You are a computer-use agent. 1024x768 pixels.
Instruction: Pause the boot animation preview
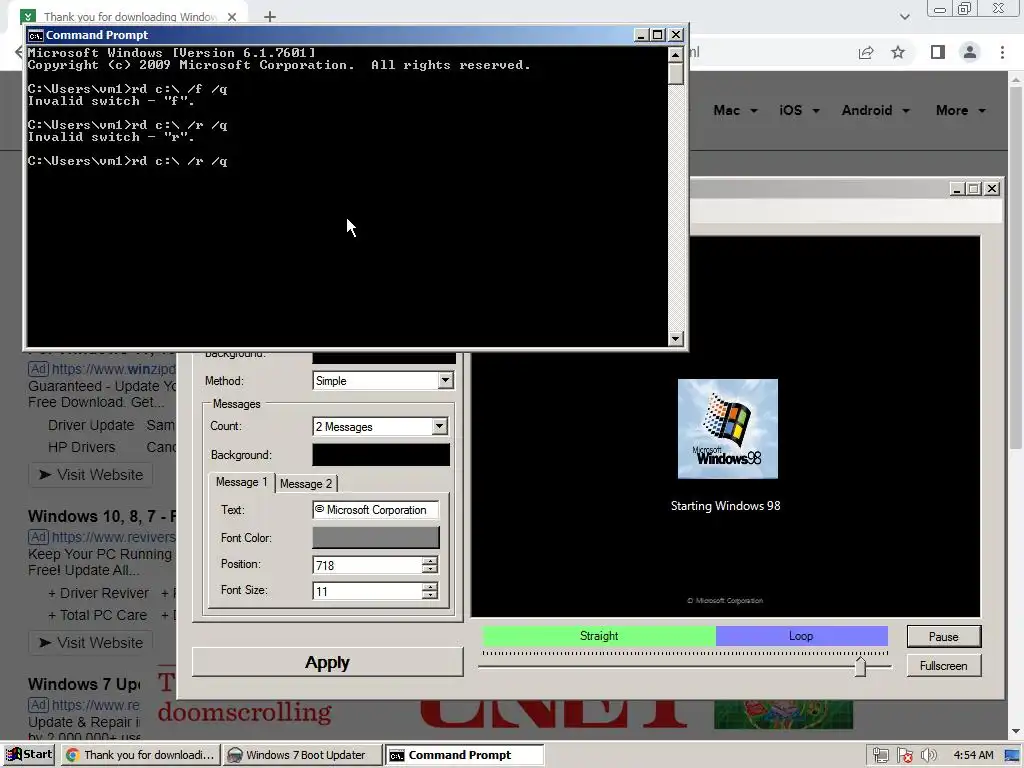tap(943, 637)
